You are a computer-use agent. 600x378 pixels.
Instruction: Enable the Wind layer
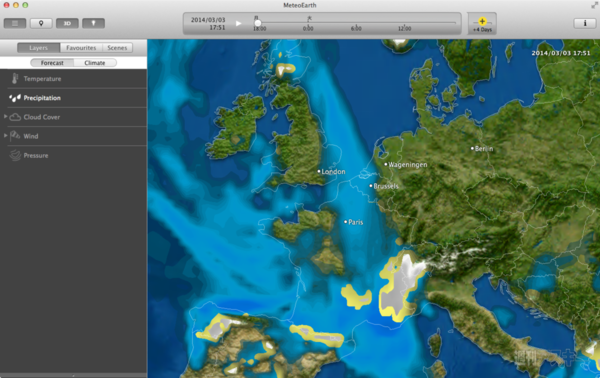(x=31, y=136)
